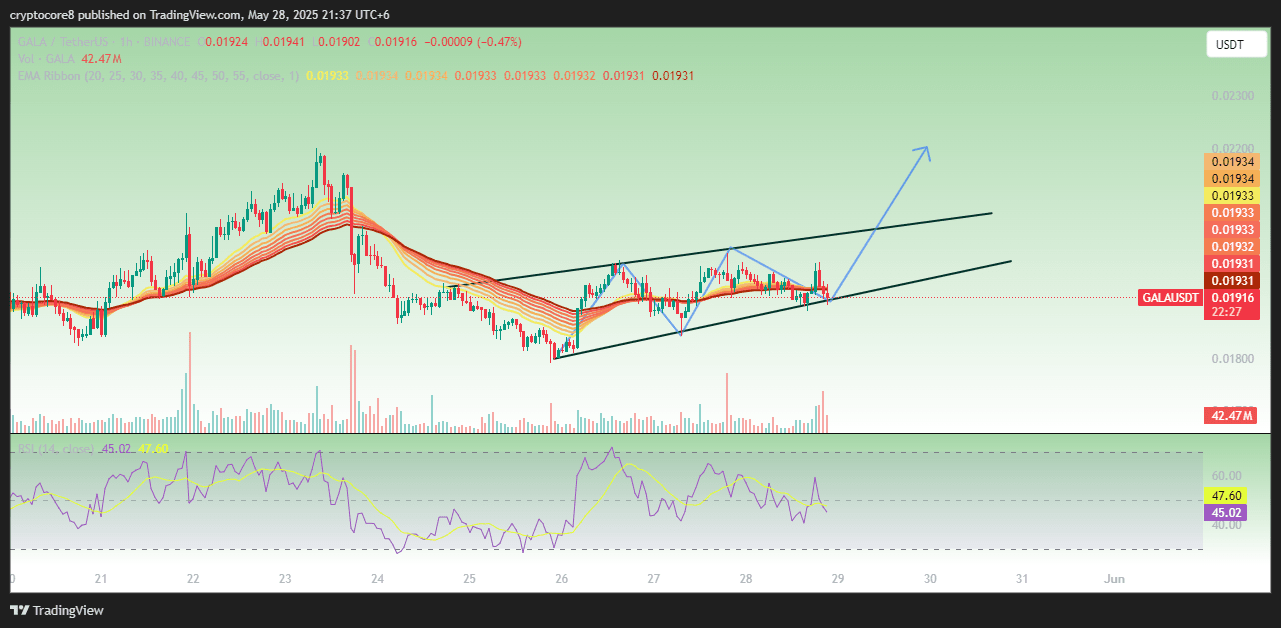This screenshot has width=1281, height=628.
Task: Click the −0.00009 (−0.47%) change value
Action: [x=473, y=42]
